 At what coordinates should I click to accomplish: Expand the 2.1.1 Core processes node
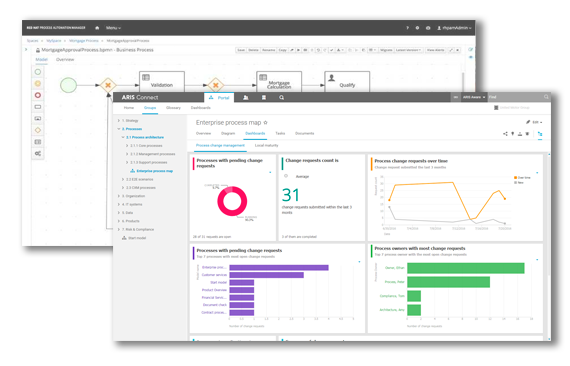click(x=127, y=146)
